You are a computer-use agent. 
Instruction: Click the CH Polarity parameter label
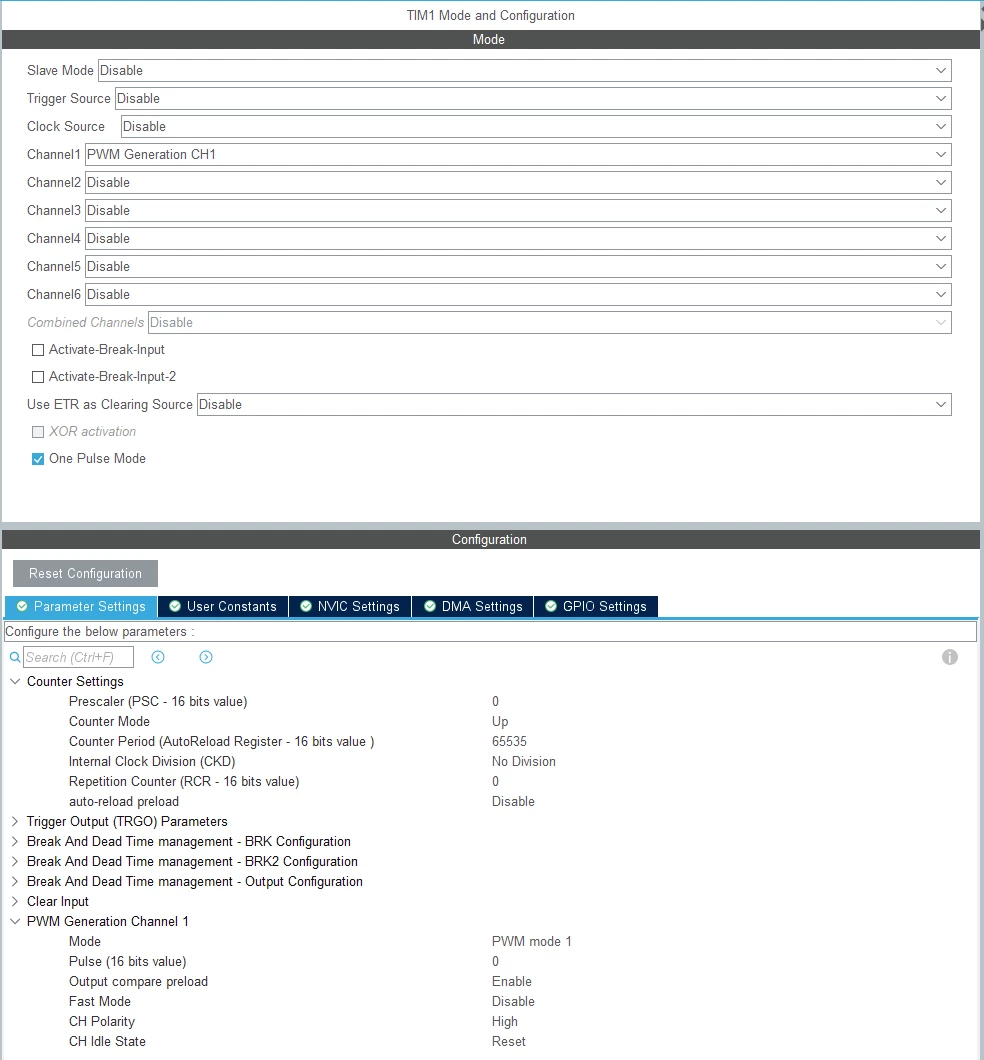click(x=102, y=1021)
